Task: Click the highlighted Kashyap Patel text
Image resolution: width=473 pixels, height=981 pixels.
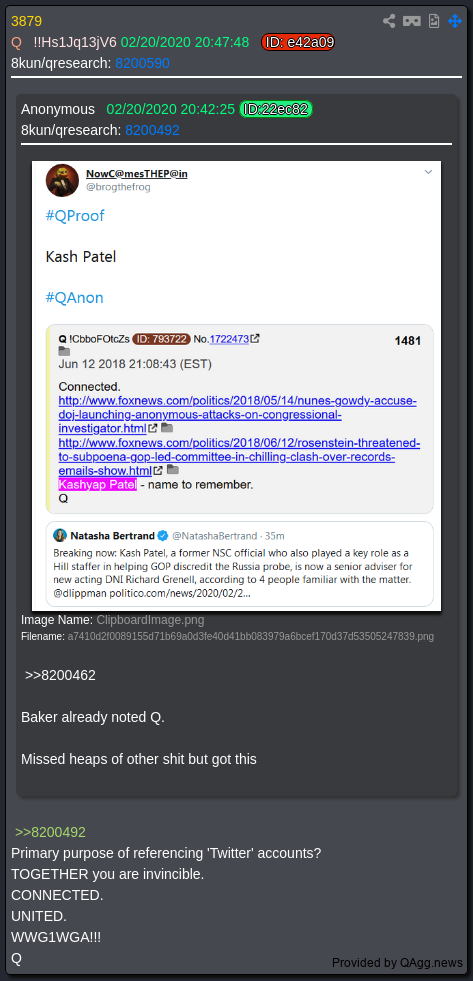Action: [98, 484]
